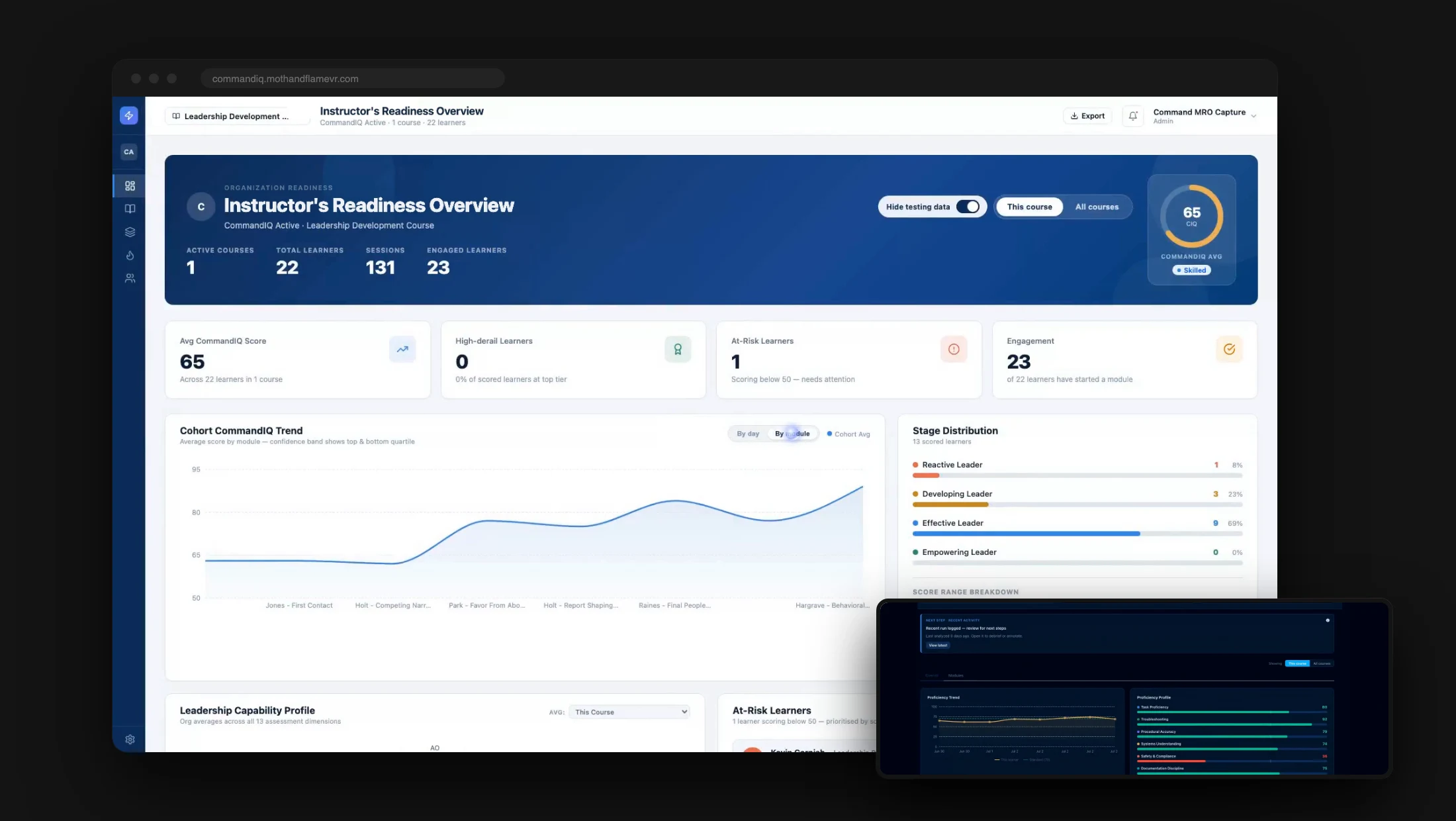Select This course in the hero banner
Screen dimensions: 1456x821
pyautogui.click(x=1029, y=207)
